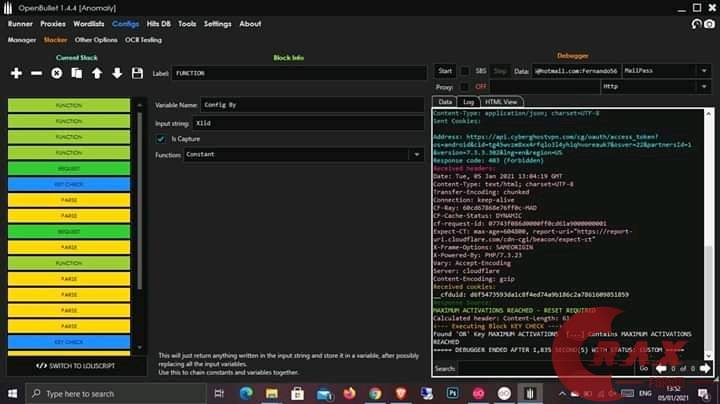The width and height of the screenshot is (720, 404).
Task: Click the Input string field
Action: (x=308, y=123)
